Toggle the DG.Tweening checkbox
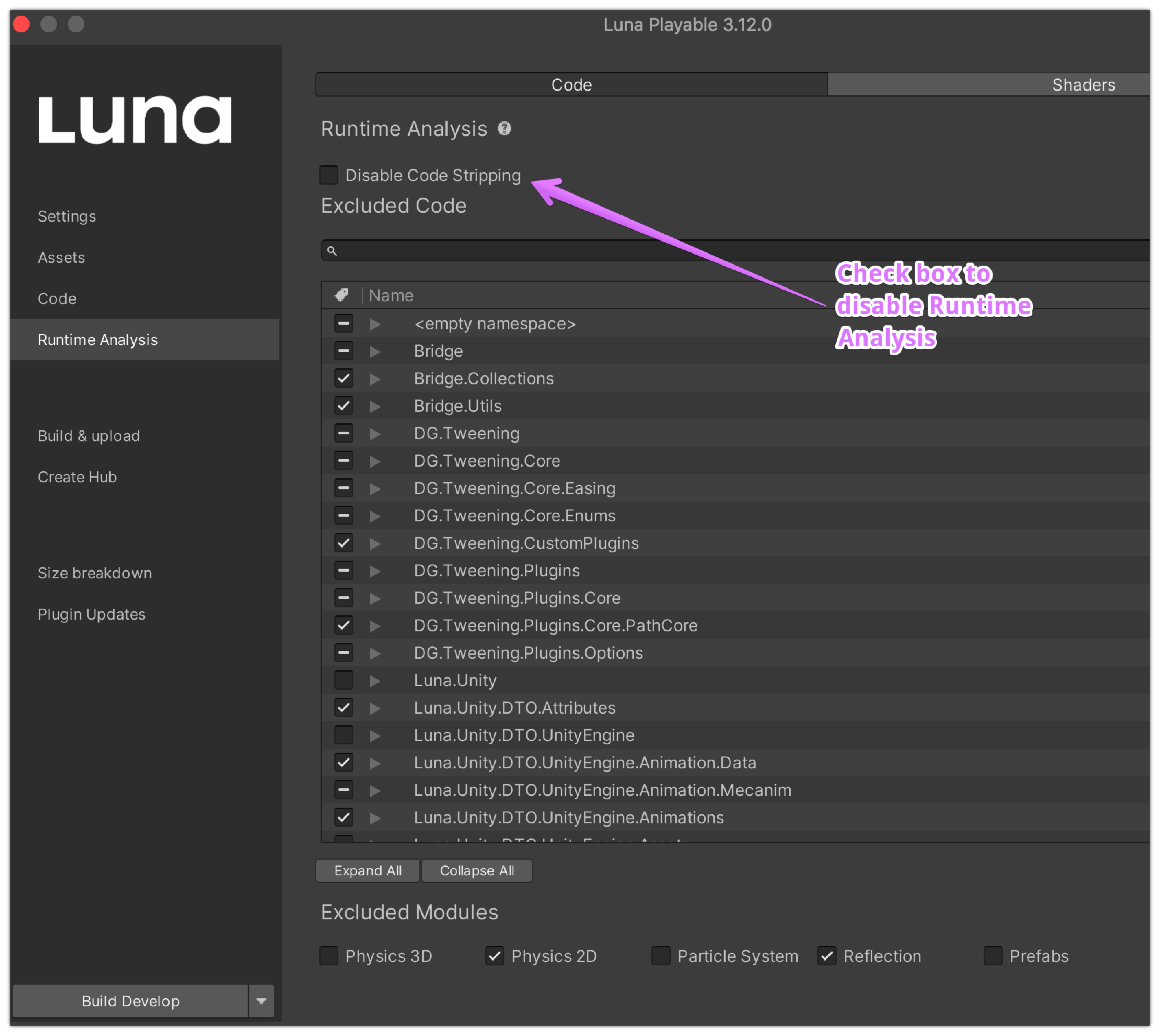This screenshot has width=1160, height=1036. coord(344,433)
